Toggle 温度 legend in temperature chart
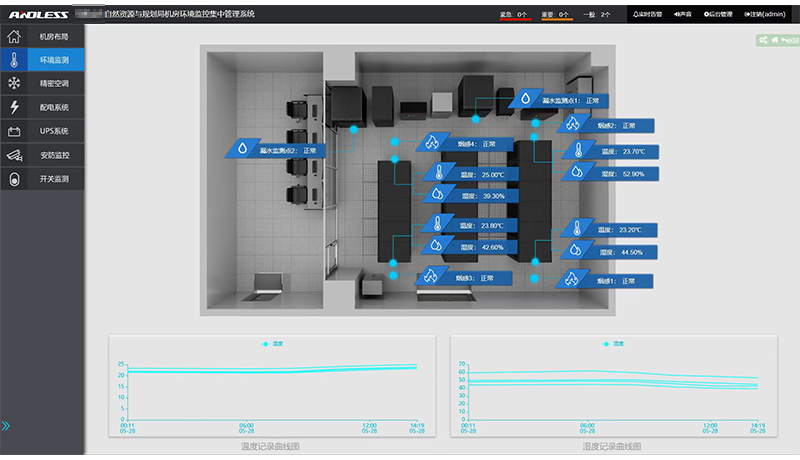Image resolution: width=800 pixels, height=460 pixels. pos(272,344)
